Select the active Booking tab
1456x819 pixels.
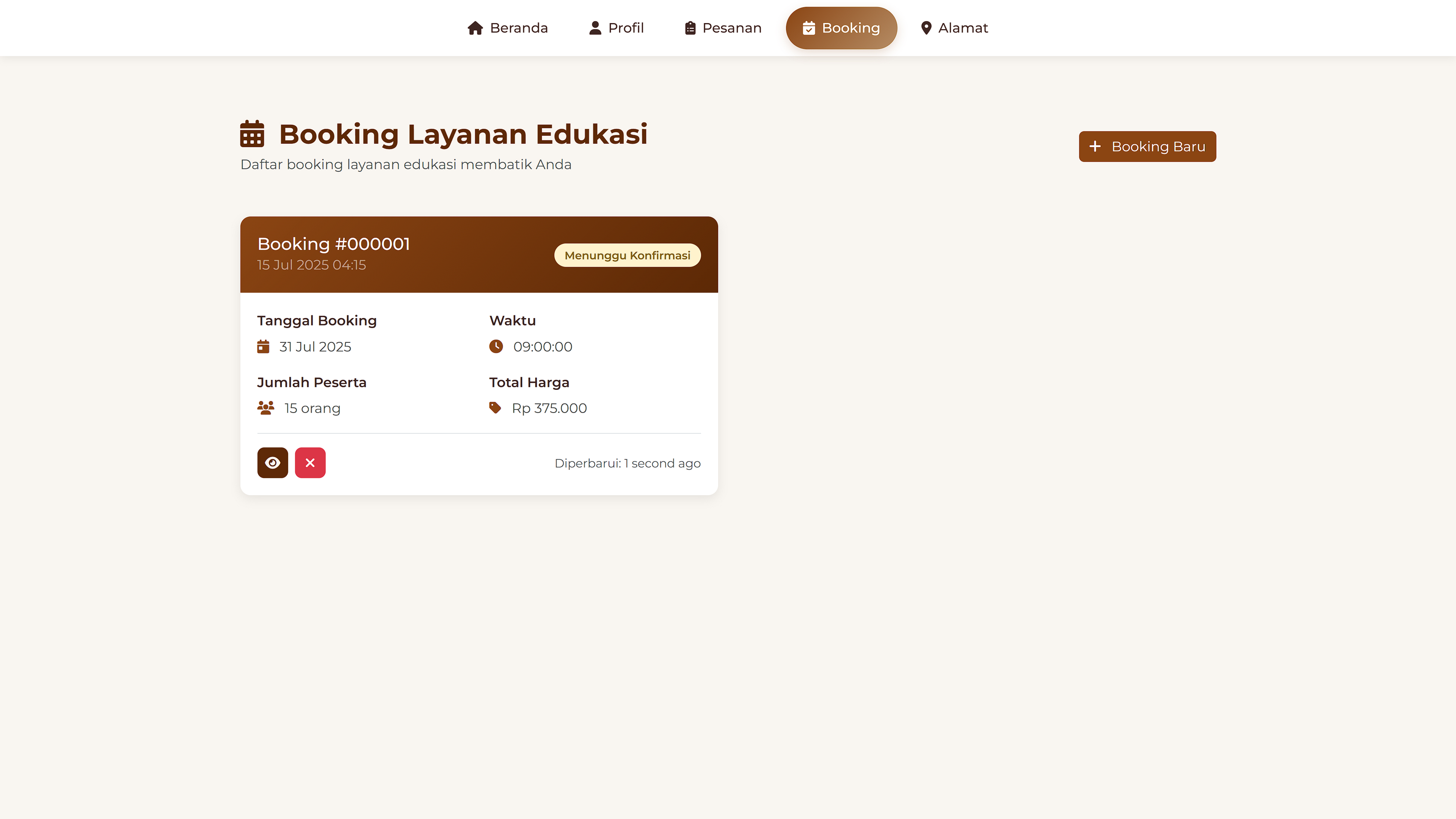point(841,28)
